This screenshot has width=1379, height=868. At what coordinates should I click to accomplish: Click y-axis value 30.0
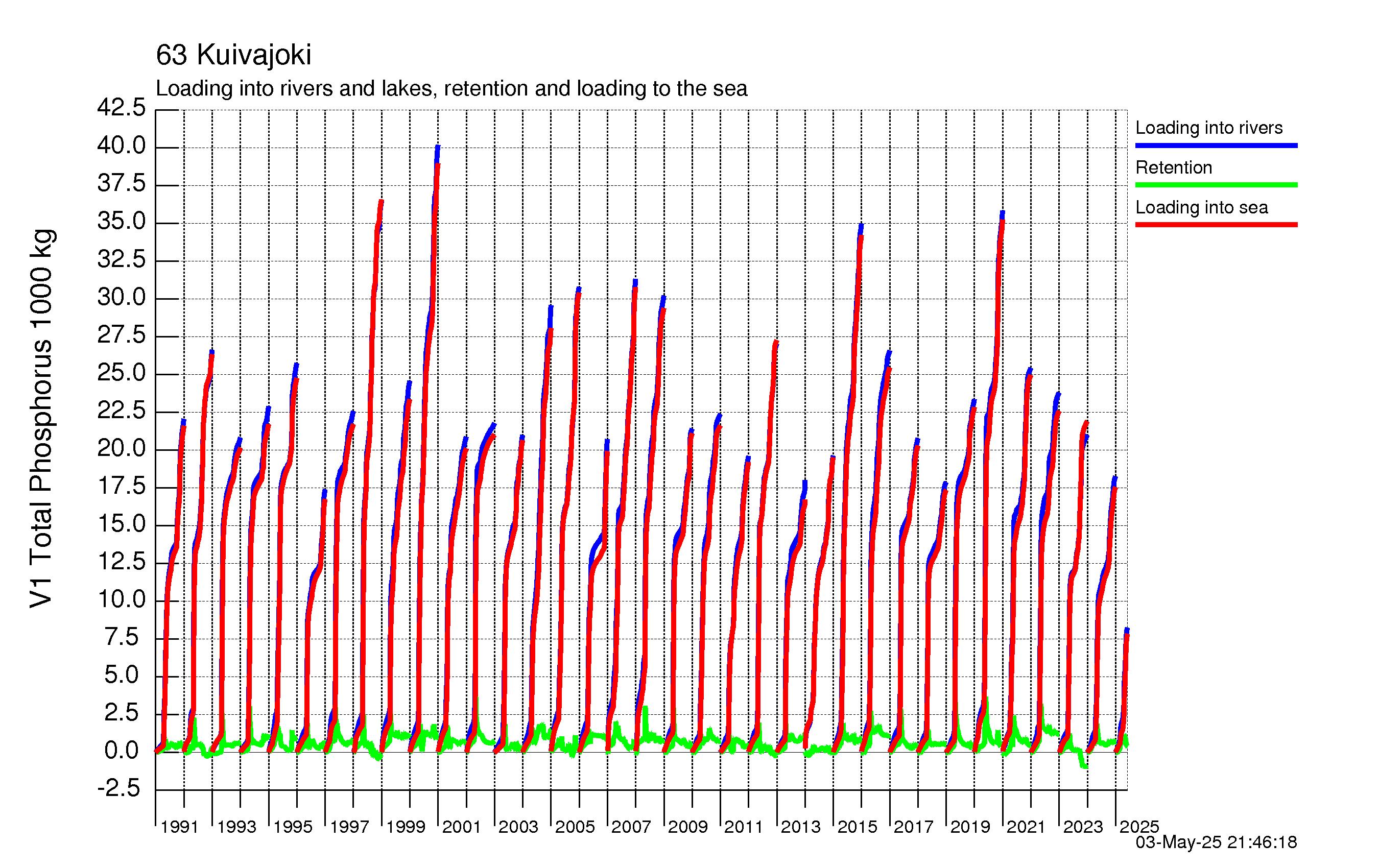point(122,297)
